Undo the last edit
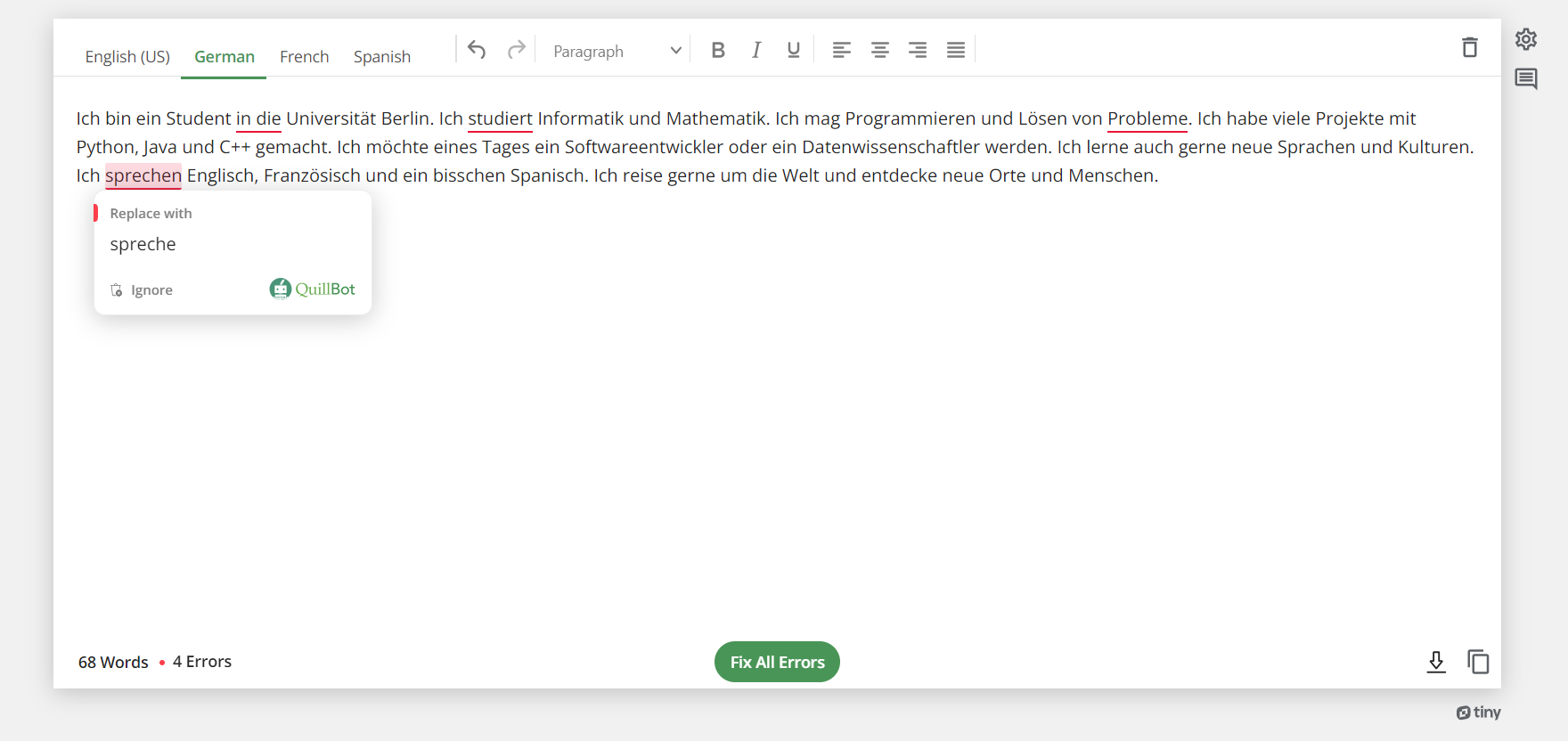This screenshot has height=741, width=1568. pos(477,50)
